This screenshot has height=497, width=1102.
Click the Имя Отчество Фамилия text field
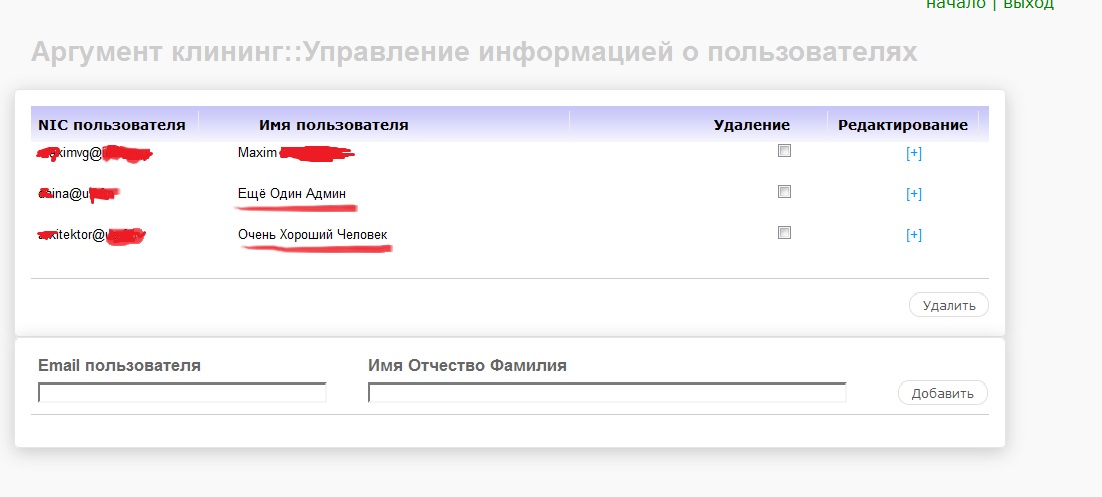(607, 393)
